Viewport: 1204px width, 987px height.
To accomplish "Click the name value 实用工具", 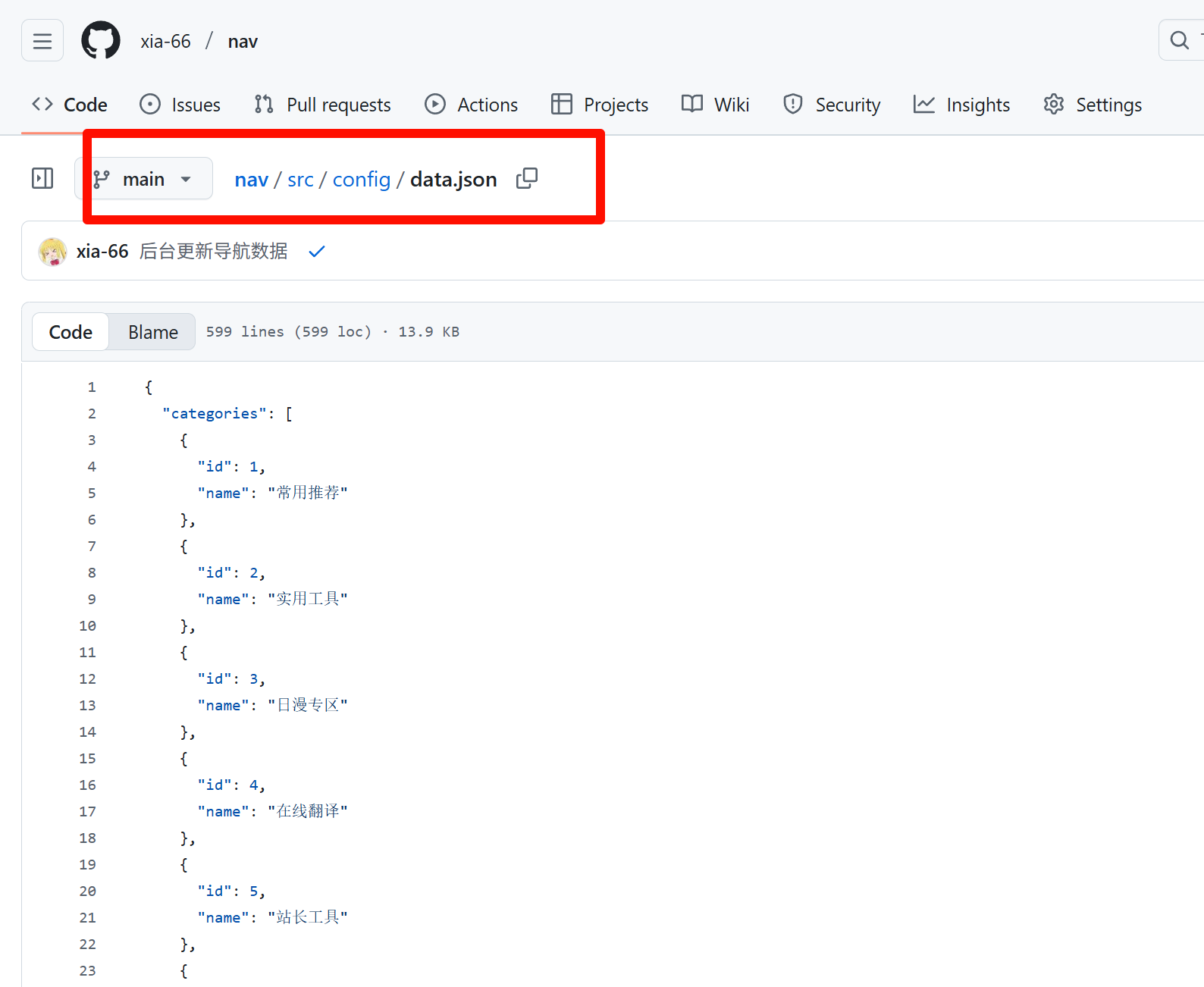I will point(308,599).
